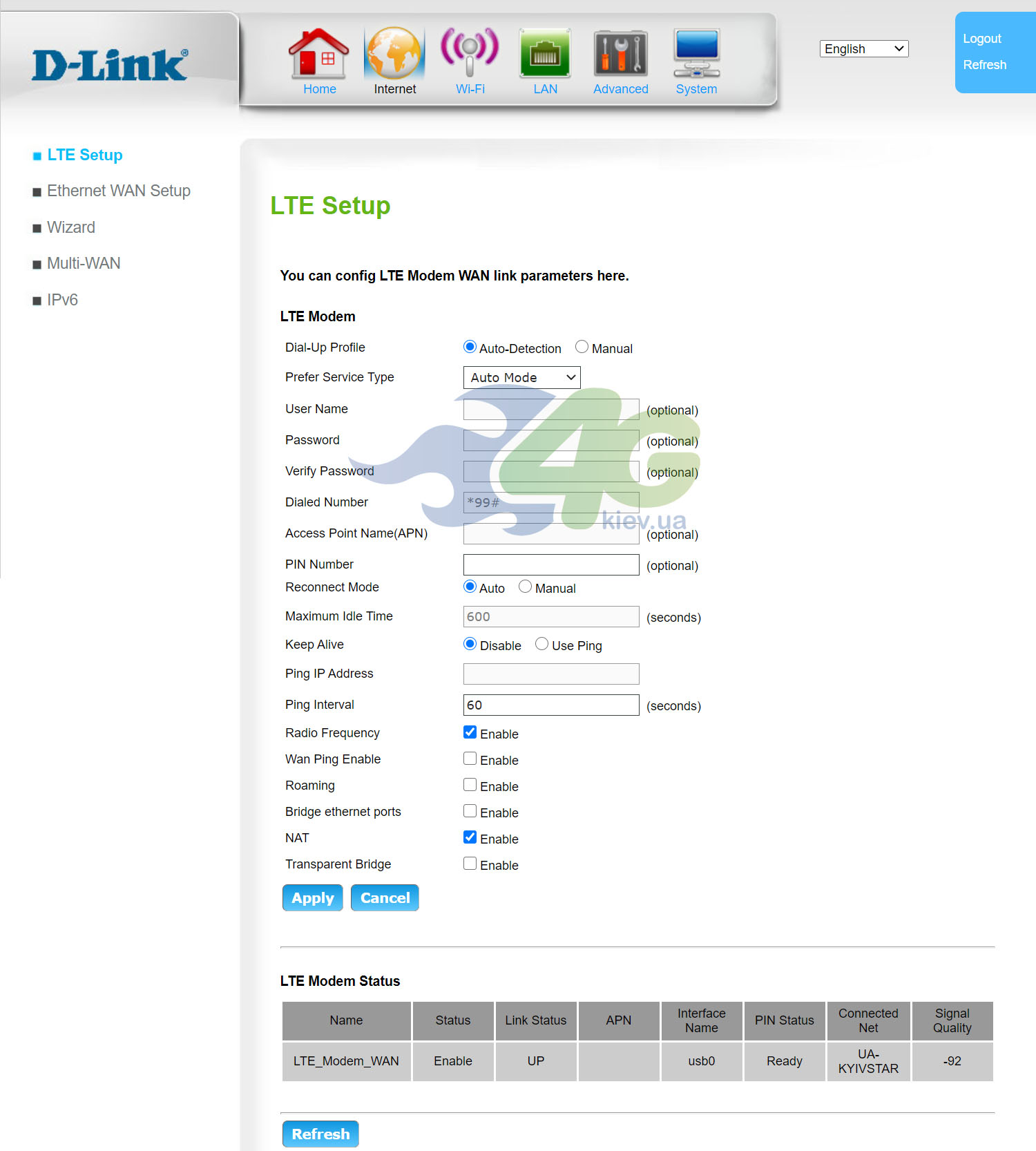Click the LTE_Modem_WAN table cell

(x=346, y=1061)
